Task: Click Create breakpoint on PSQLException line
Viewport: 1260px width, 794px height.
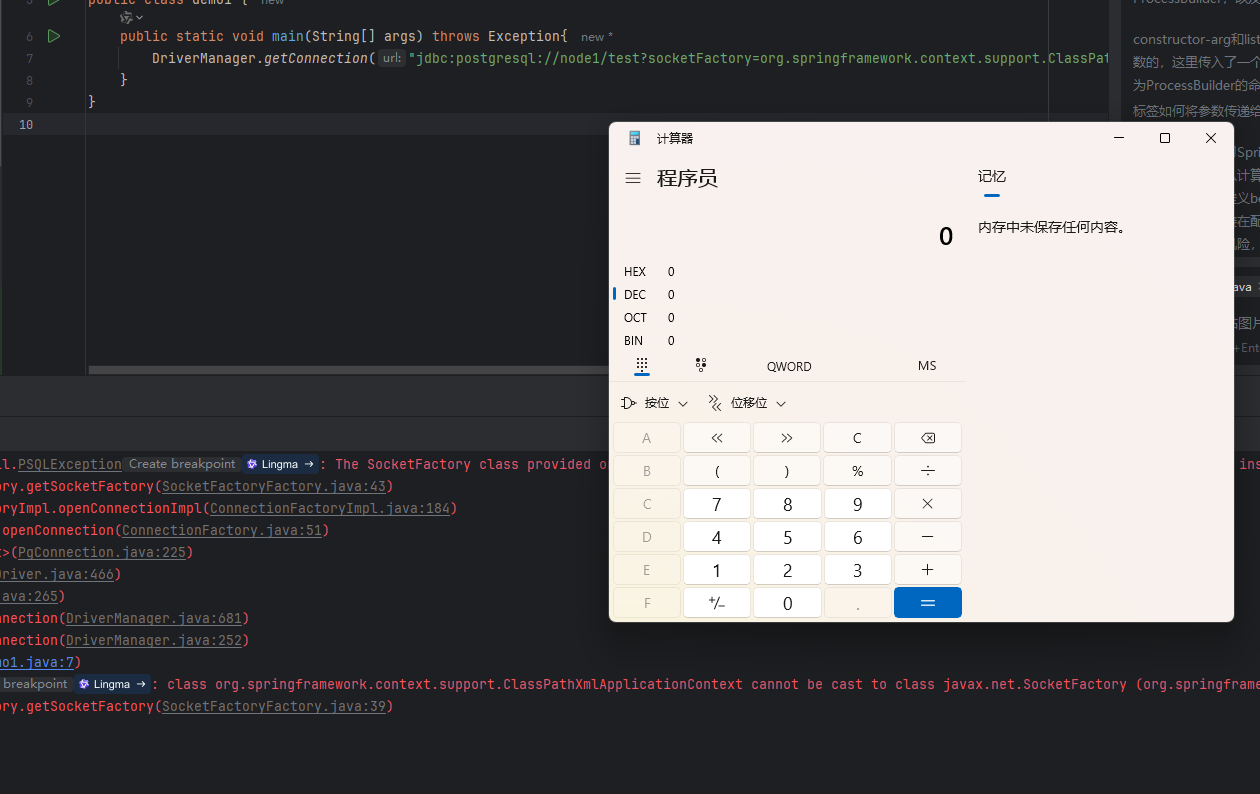Action: tap(182, 464)
